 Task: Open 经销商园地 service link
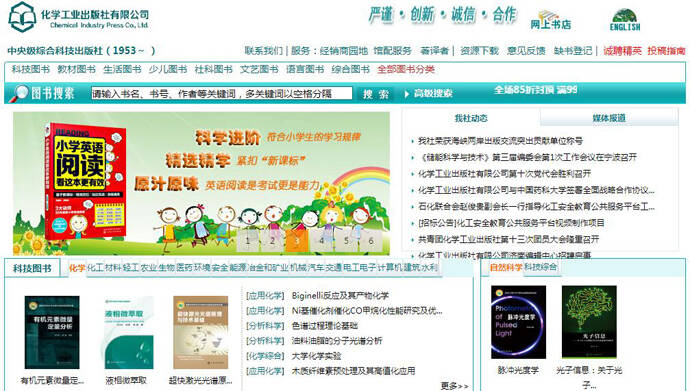tap(344, 51)
